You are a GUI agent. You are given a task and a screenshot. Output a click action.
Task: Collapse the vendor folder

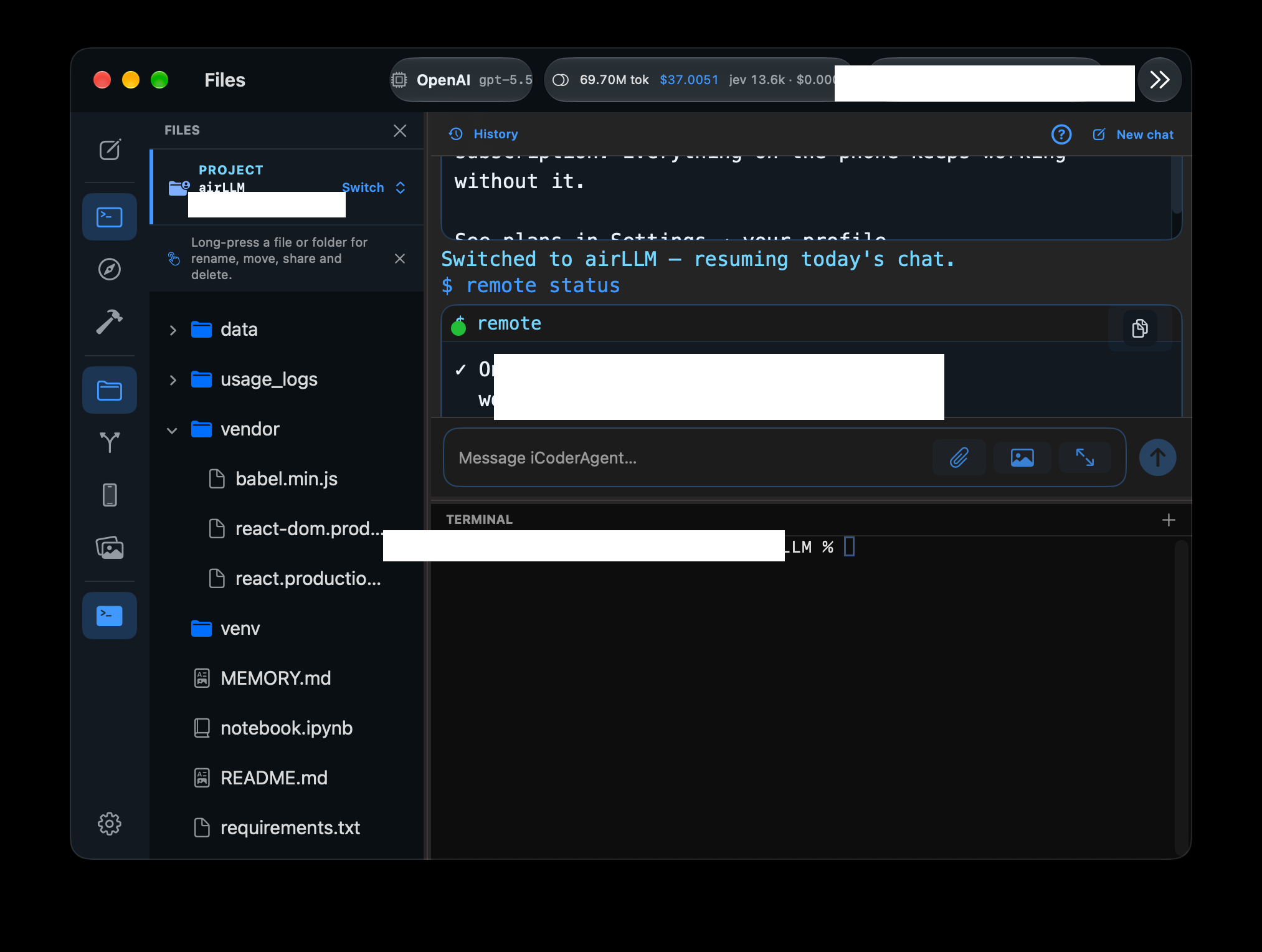[x=172, y=430]
